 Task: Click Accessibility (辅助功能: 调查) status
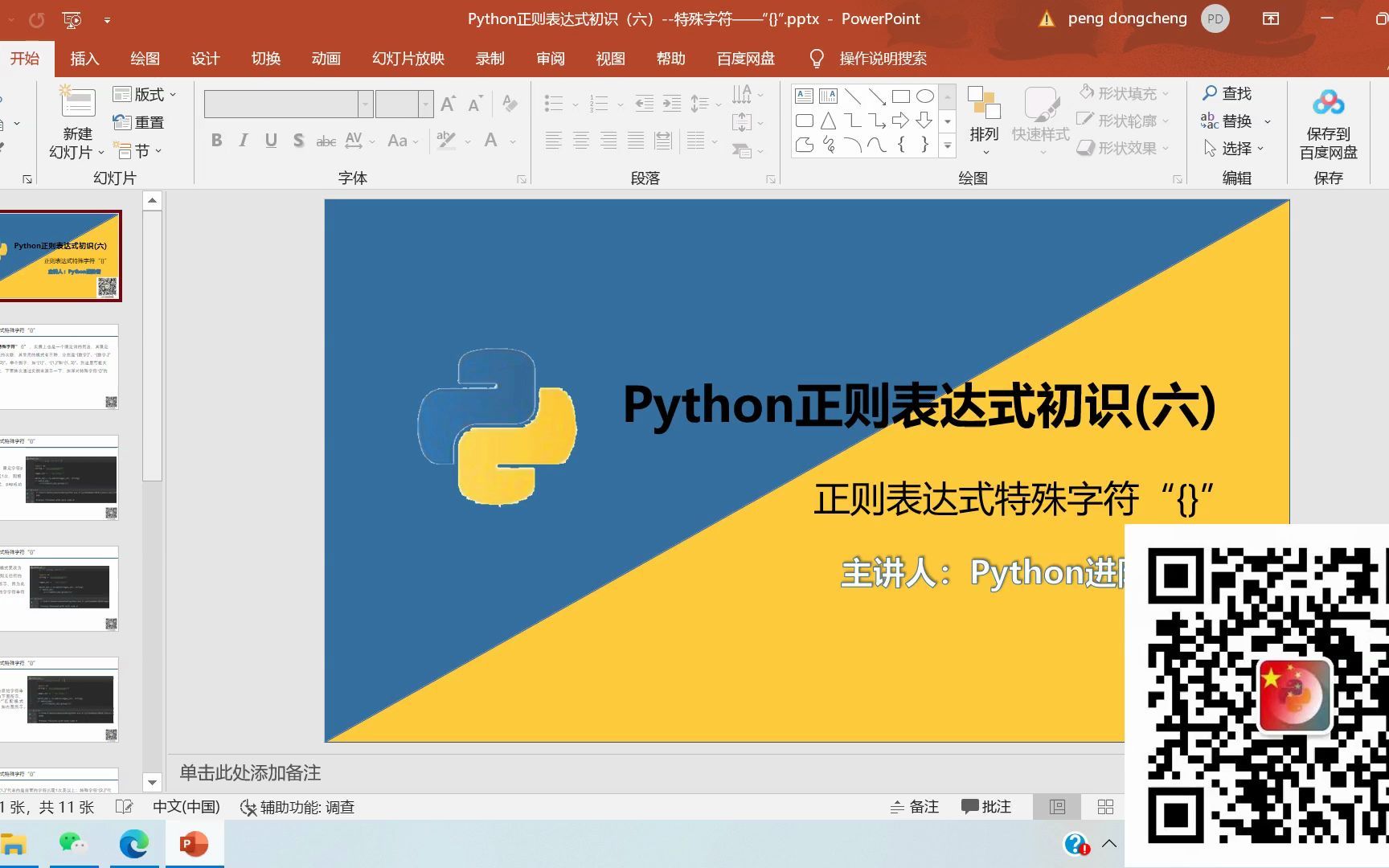[297, 806]
